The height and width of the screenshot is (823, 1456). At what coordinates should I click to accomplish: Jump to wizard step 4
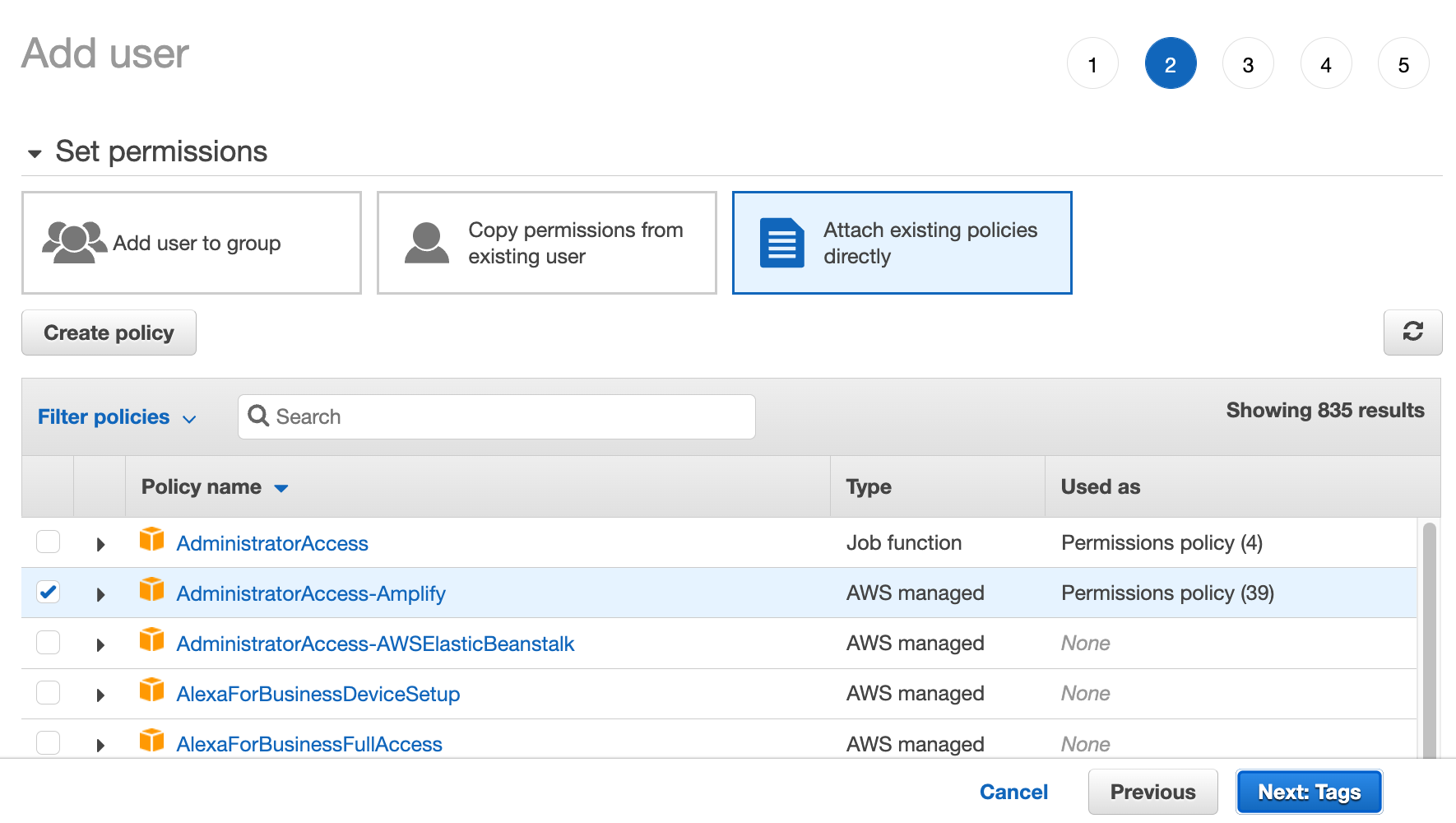coord(1326,63)
